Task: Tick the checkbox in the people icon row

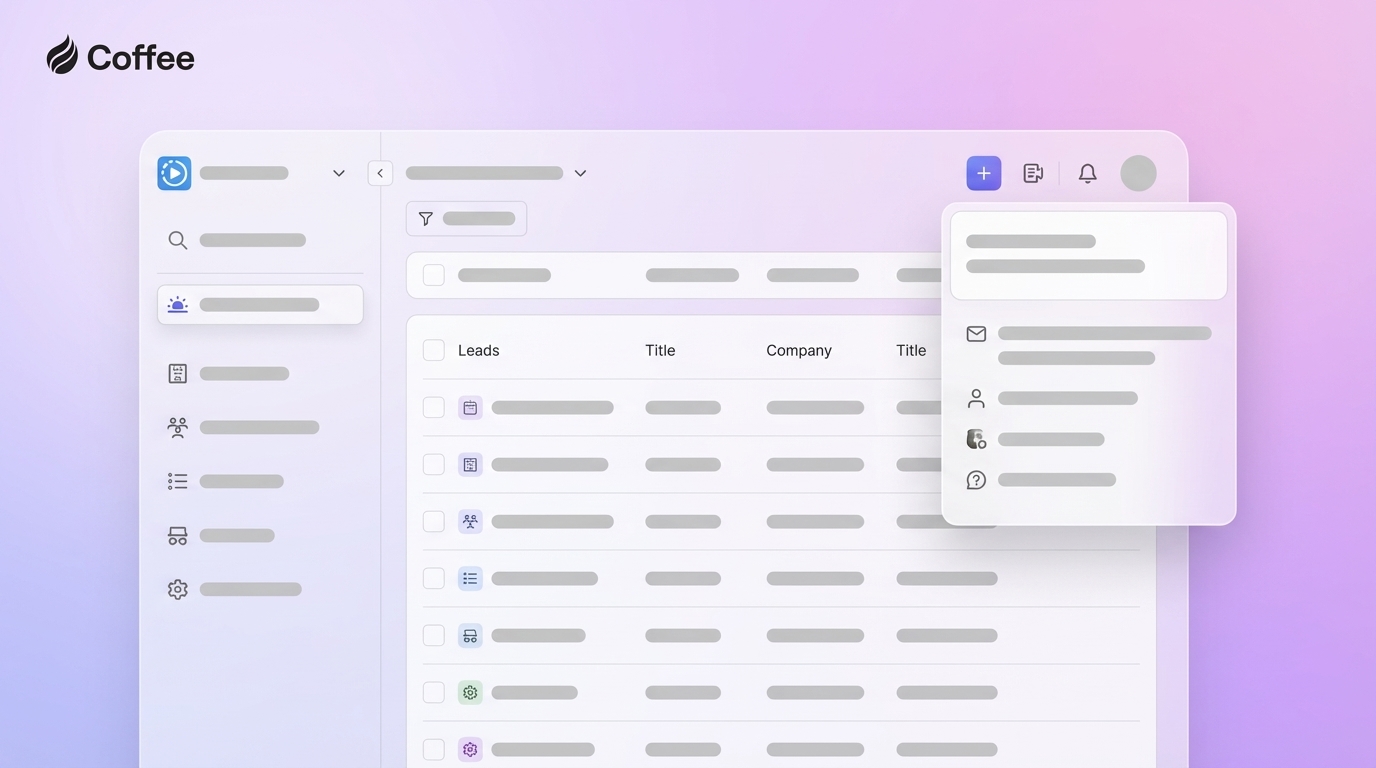Action: 434,521
